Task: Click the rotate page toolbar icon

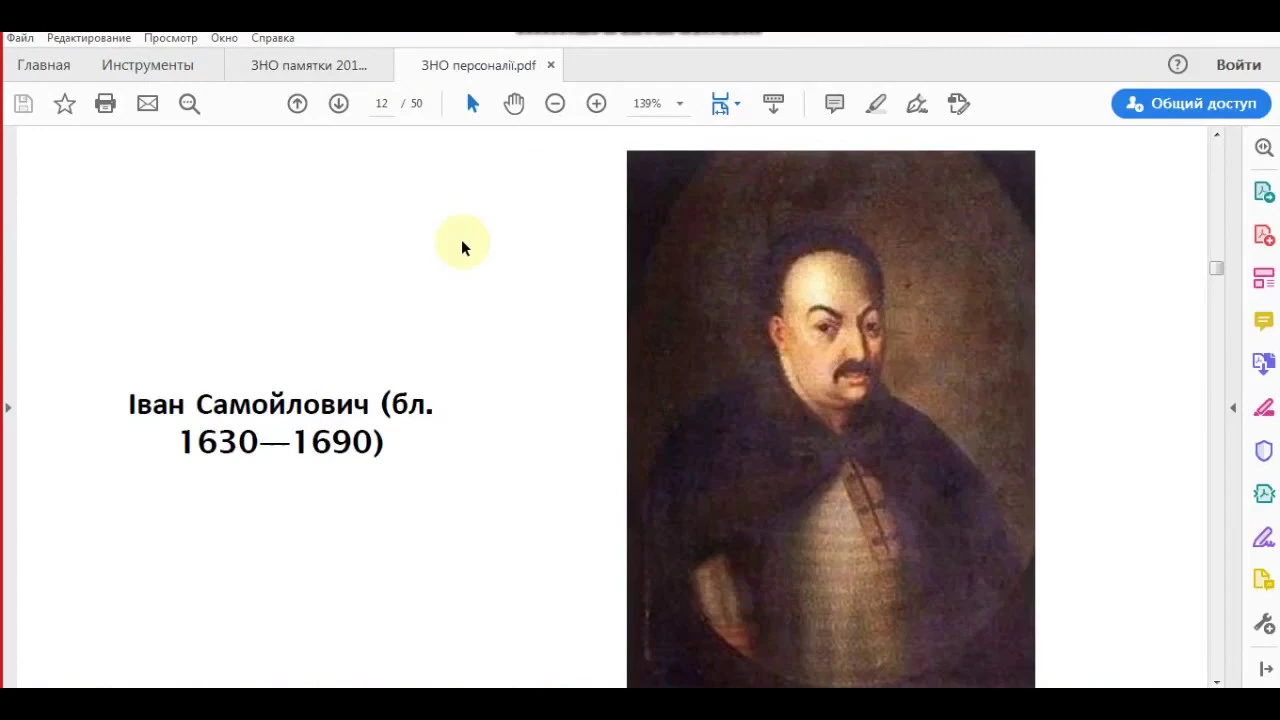Action: pos(958,103)
